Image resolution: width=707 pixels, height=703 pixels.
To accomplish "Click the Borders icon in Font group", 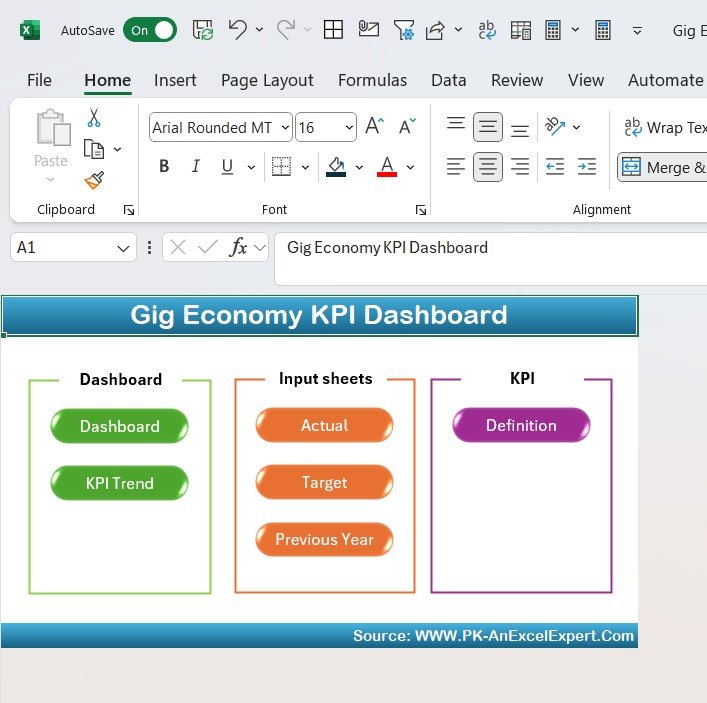I will pyautogui.click(x=281, y=166).
